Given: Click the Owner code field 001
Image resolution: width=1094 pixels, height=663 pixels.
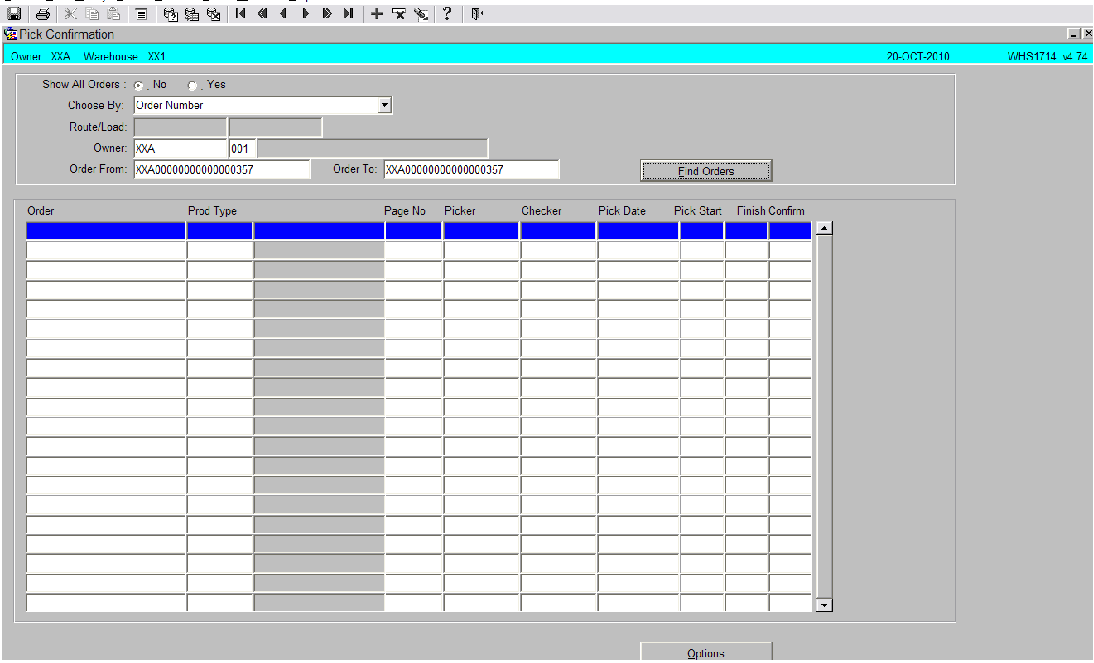Looking at the screenshot, I should tap(243, 149).
